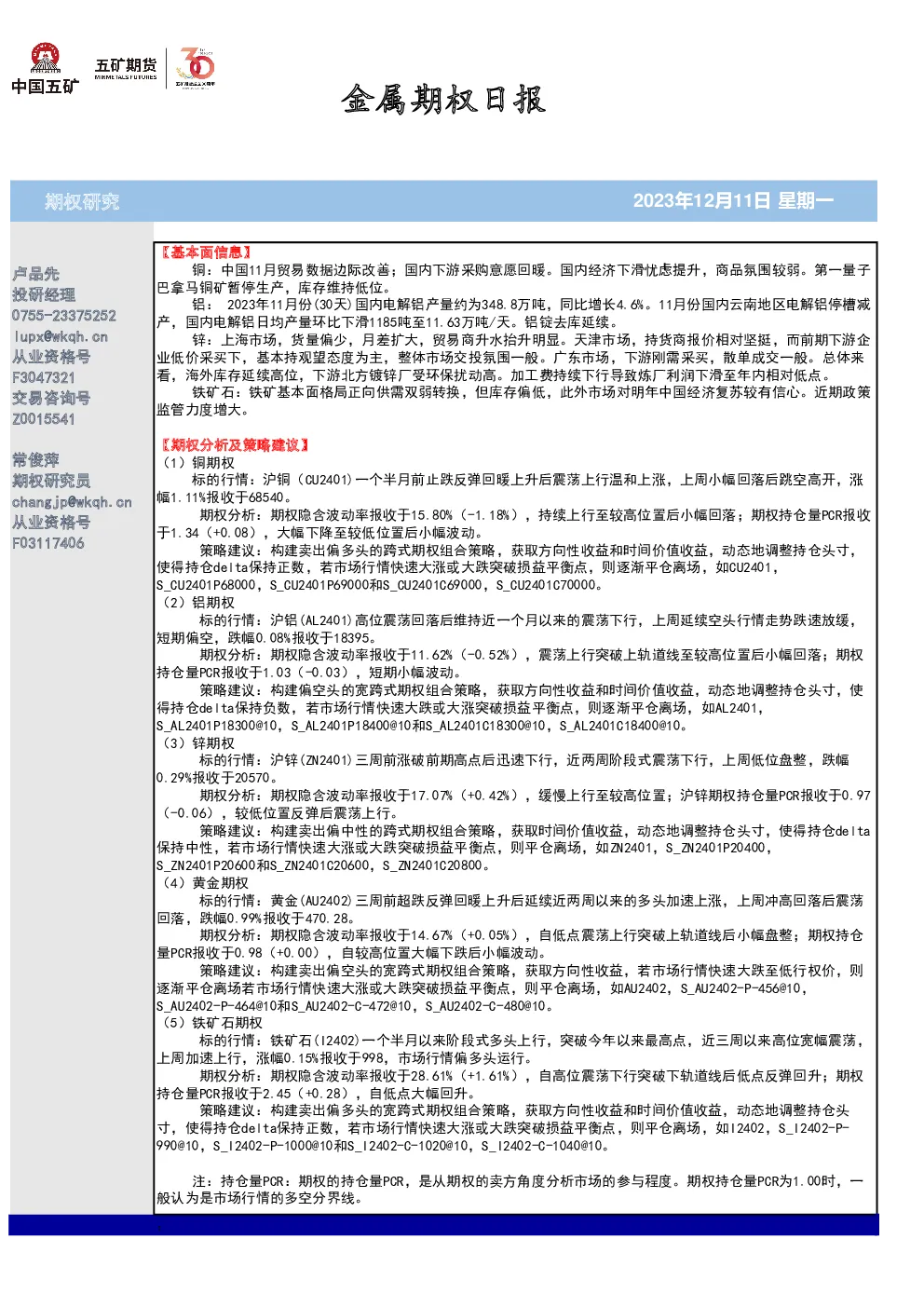
Task: Select consulting number Z0015541
Action: coord(43,419)
